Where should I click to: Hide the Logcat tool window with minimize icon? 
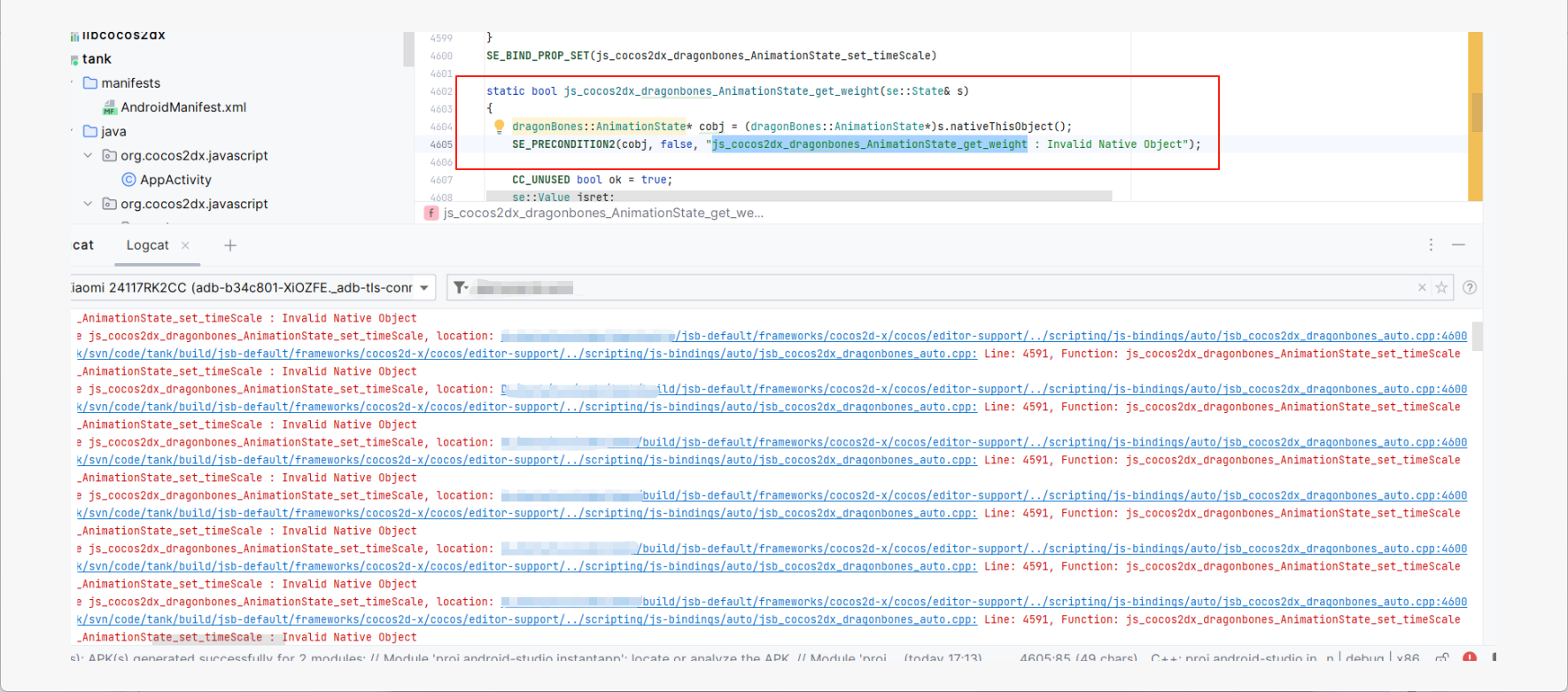1458,245
